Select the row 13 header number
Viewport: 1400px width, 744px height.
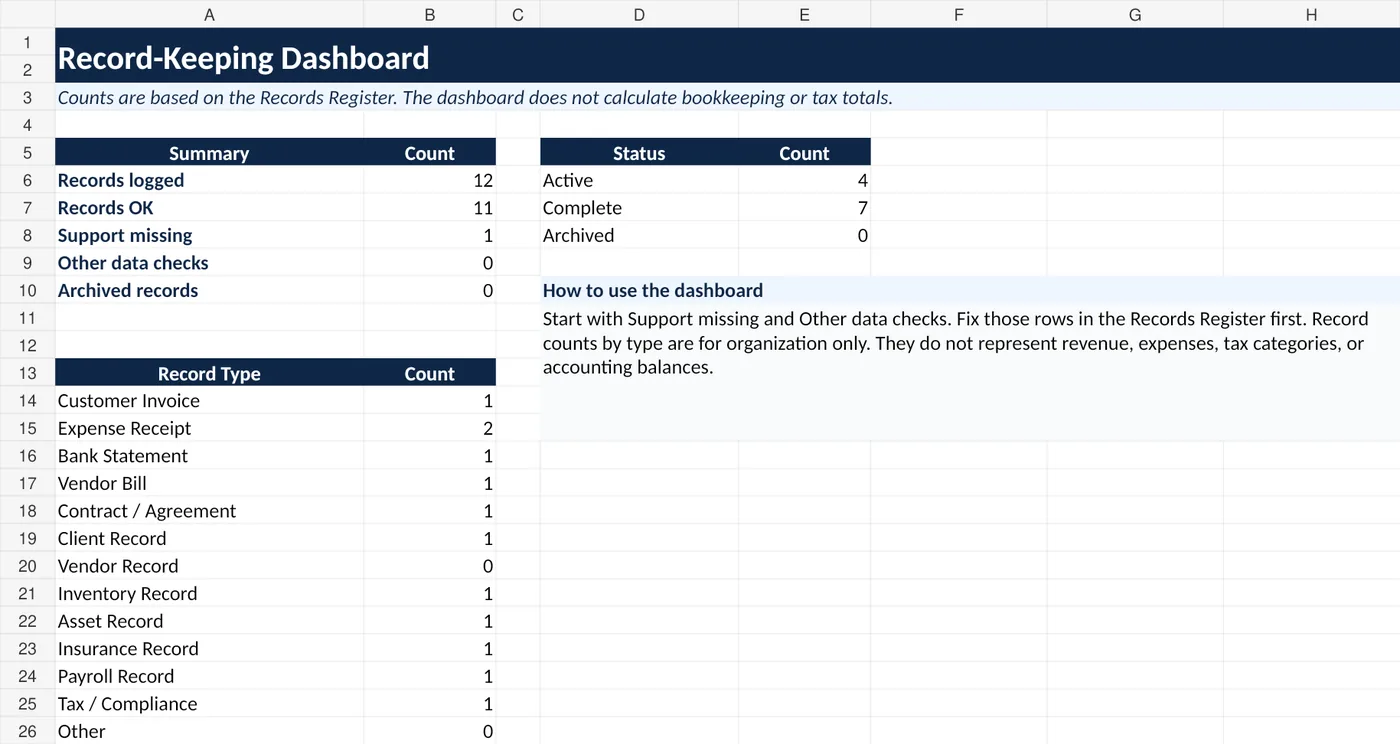(27, 373)
